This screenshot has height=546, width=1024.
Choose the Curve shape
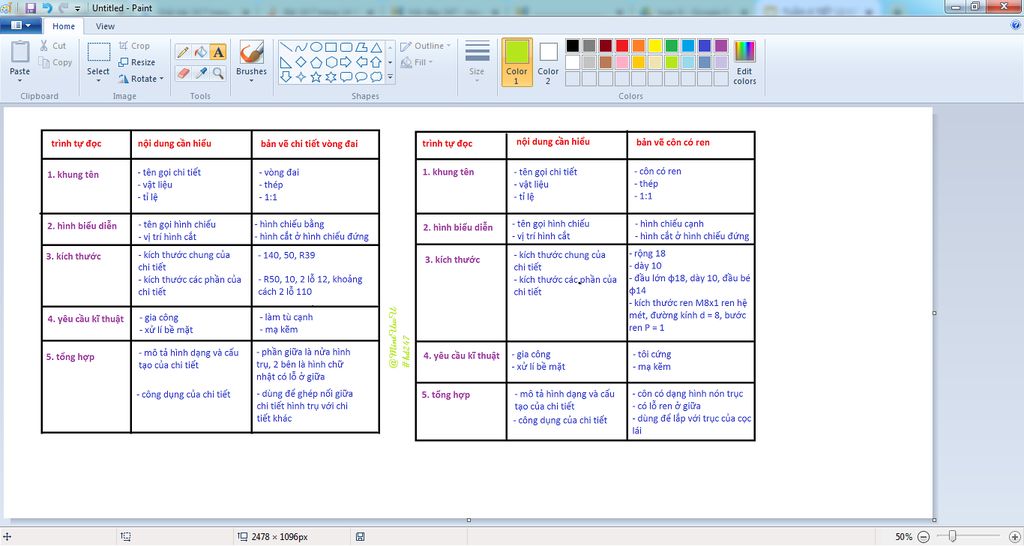[301, 48]
